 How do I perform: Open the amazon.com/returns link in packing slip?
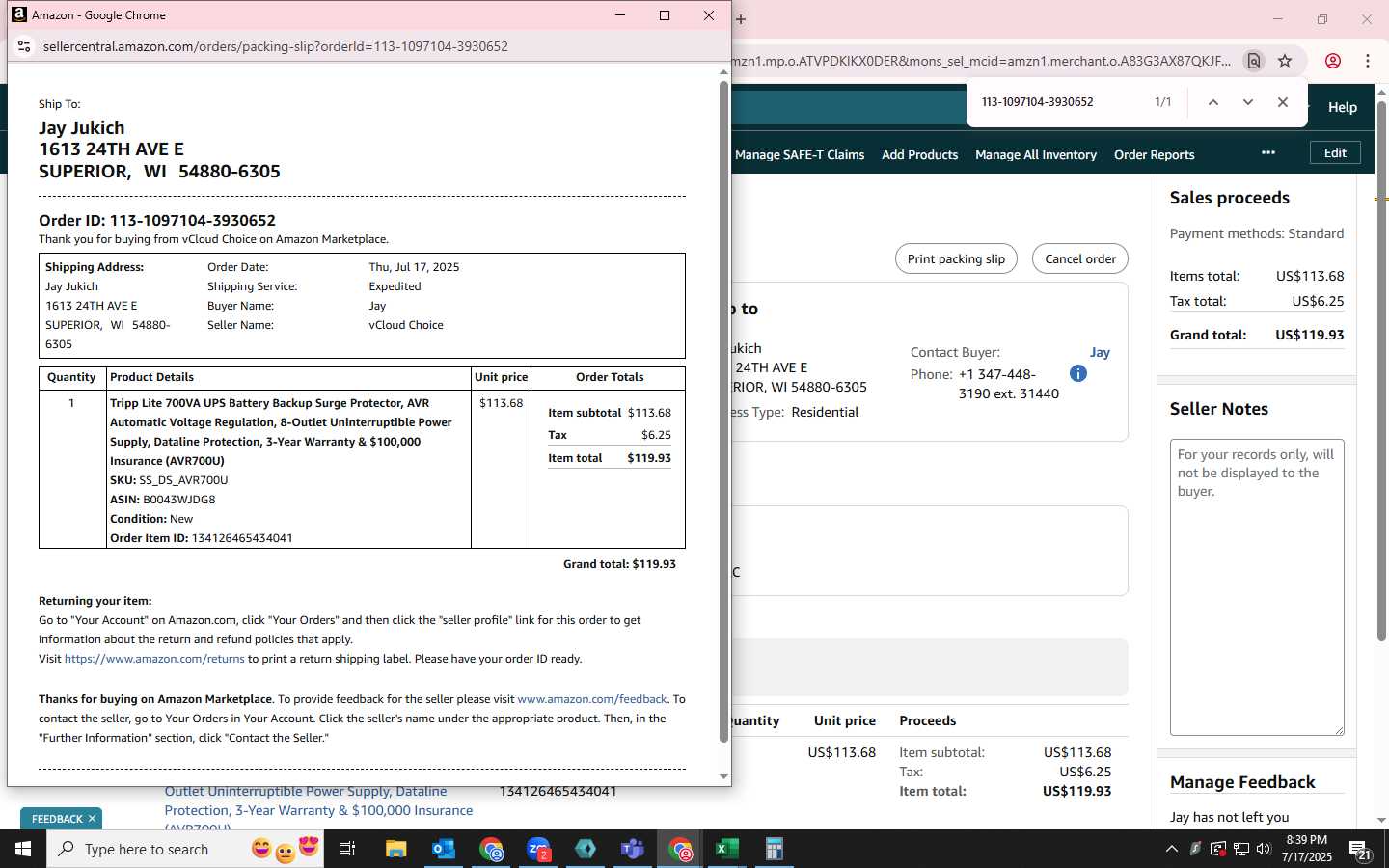[x=154, y=659]
